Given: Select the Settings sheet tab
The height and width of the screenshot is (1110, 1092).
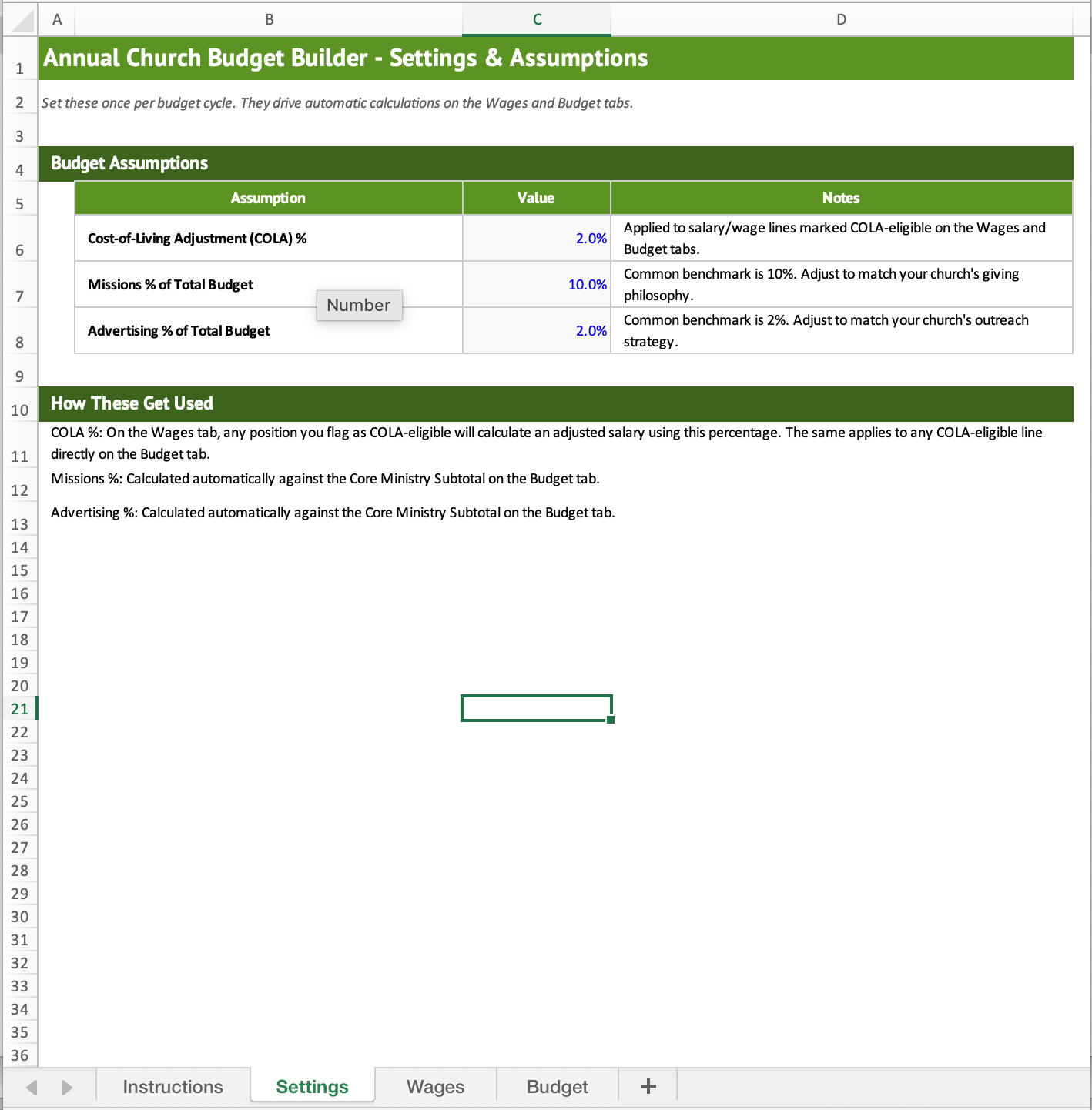Looking at the screenshot, I should [312, 1086].
